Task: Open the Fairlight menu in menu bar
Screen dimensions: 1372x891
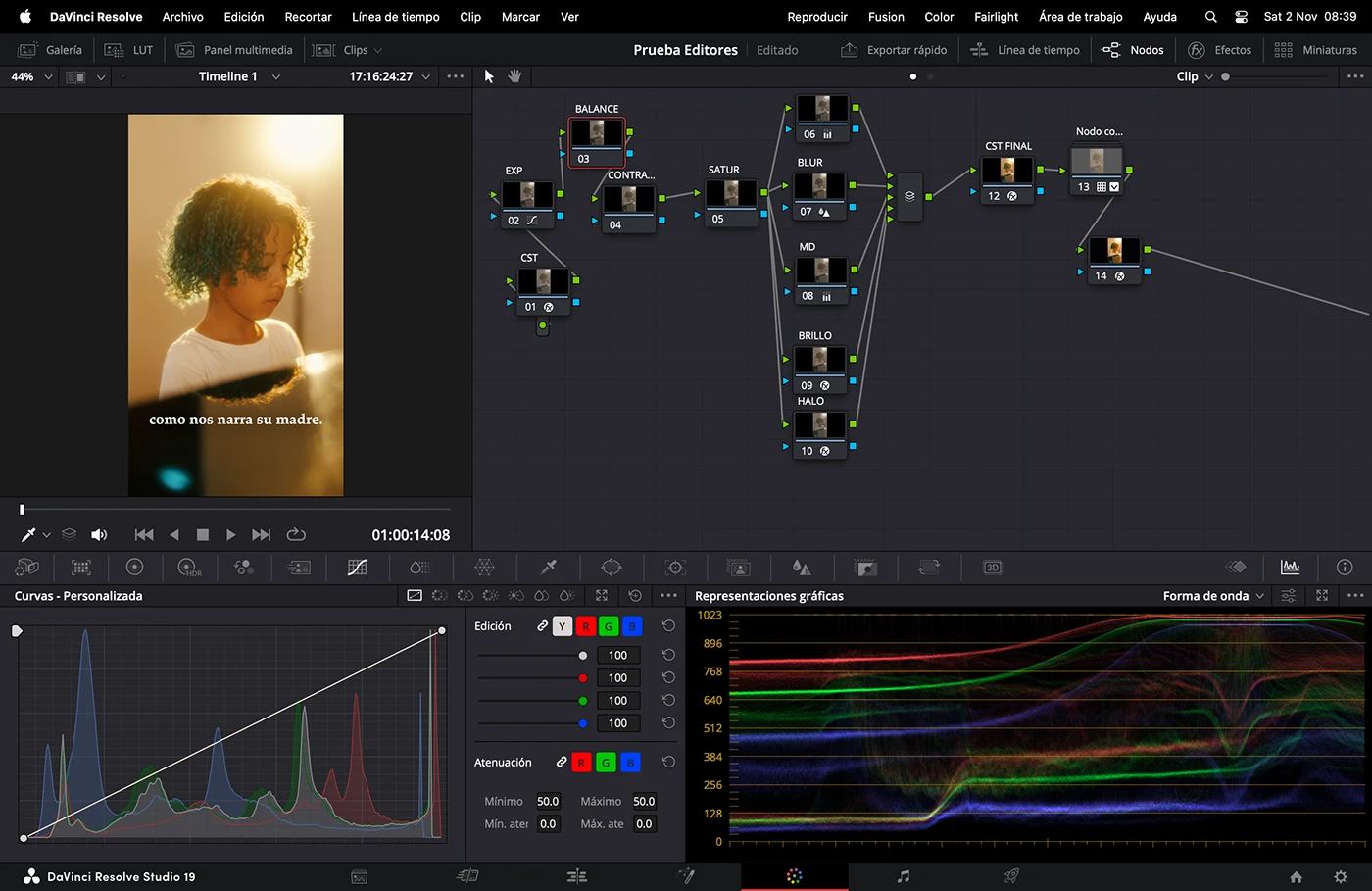Action: [996, 17]
